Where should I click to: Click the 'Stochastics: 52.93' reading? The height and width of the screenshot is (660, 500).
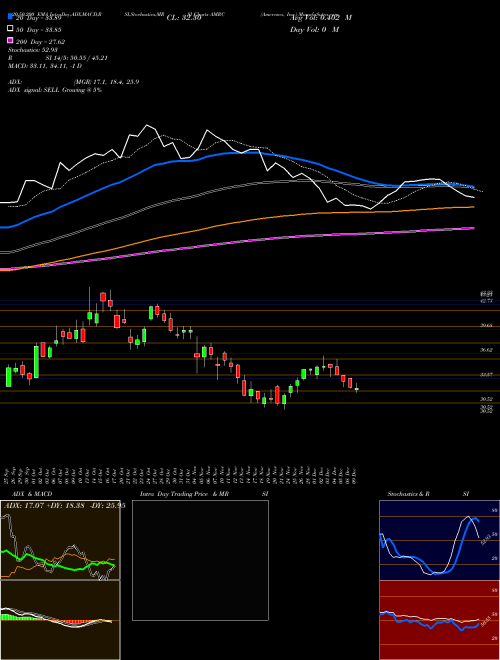pos(33,50)
